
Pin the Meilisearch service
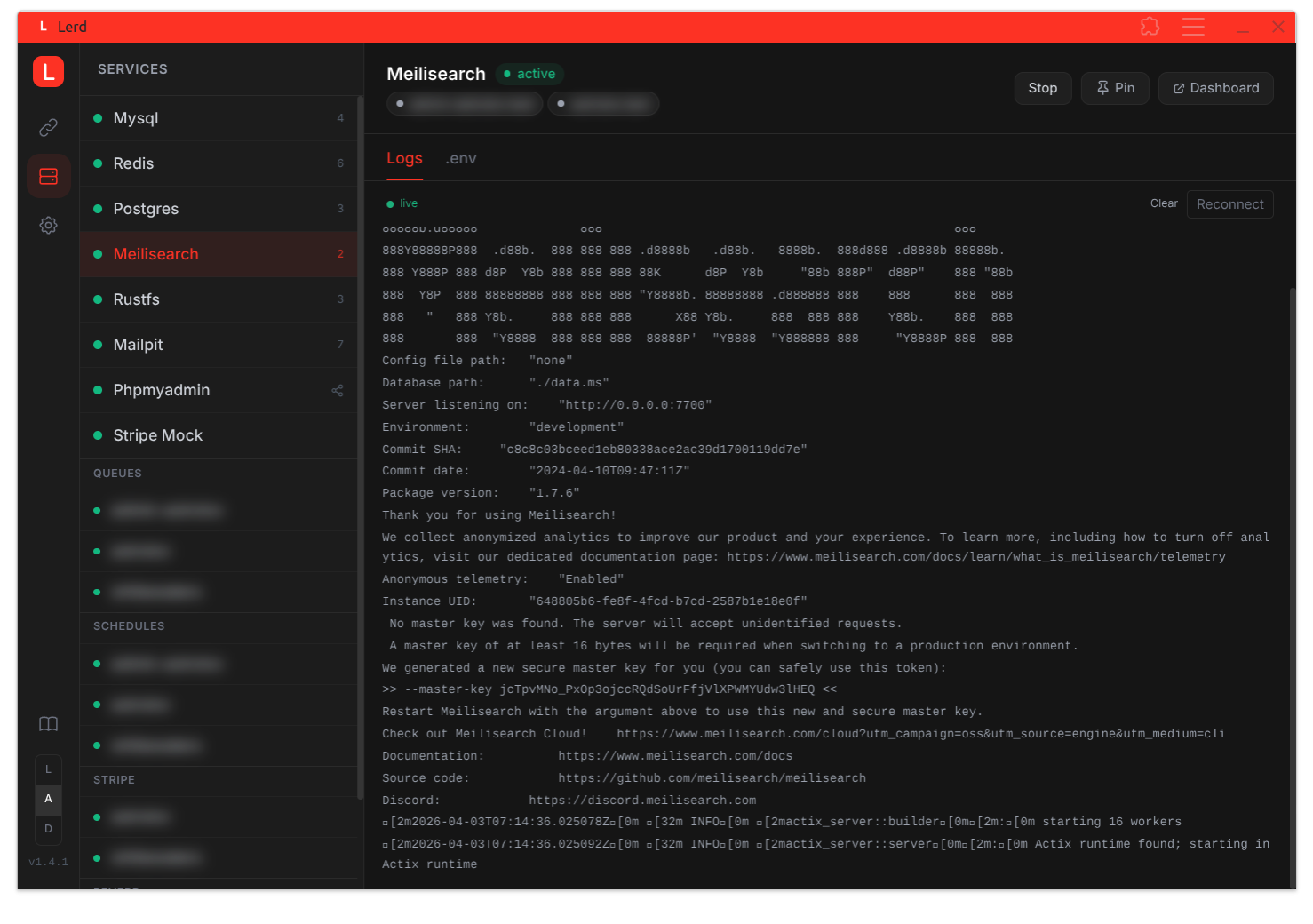(1115, 88)
